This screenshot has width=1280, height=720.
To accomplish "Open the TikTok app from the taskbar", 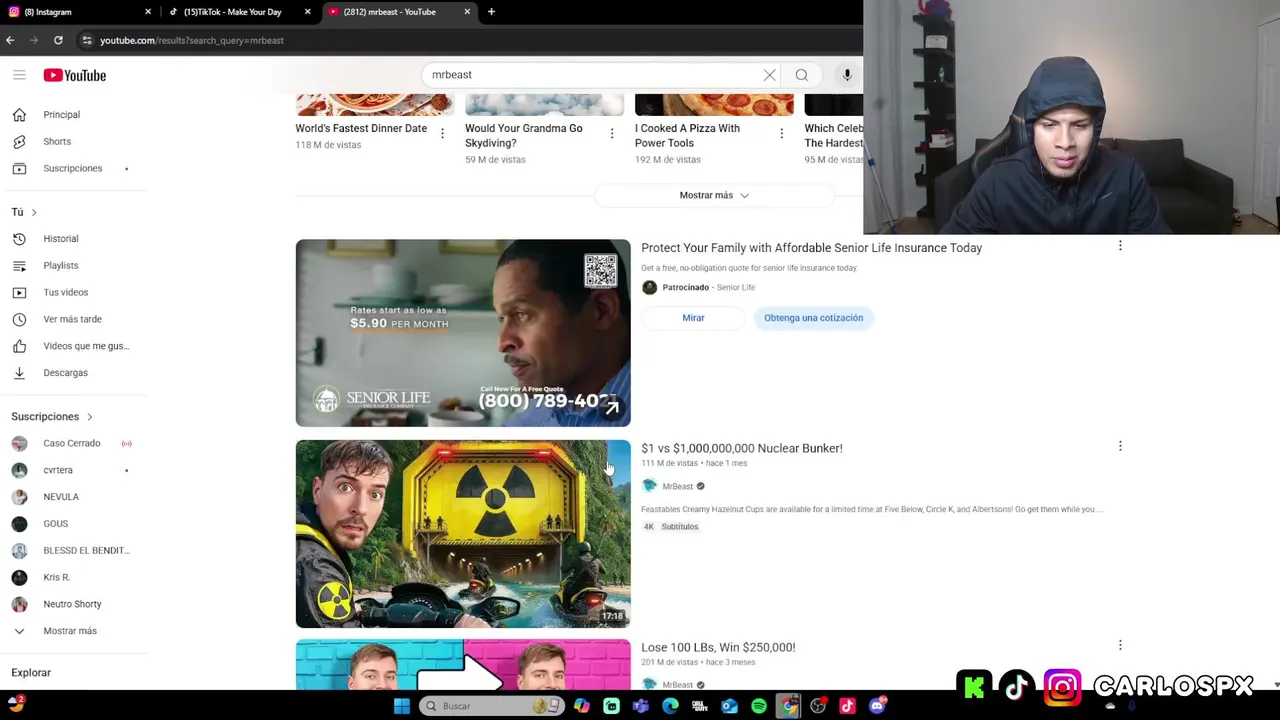I will pyautogui.click(x=847, y=706).
